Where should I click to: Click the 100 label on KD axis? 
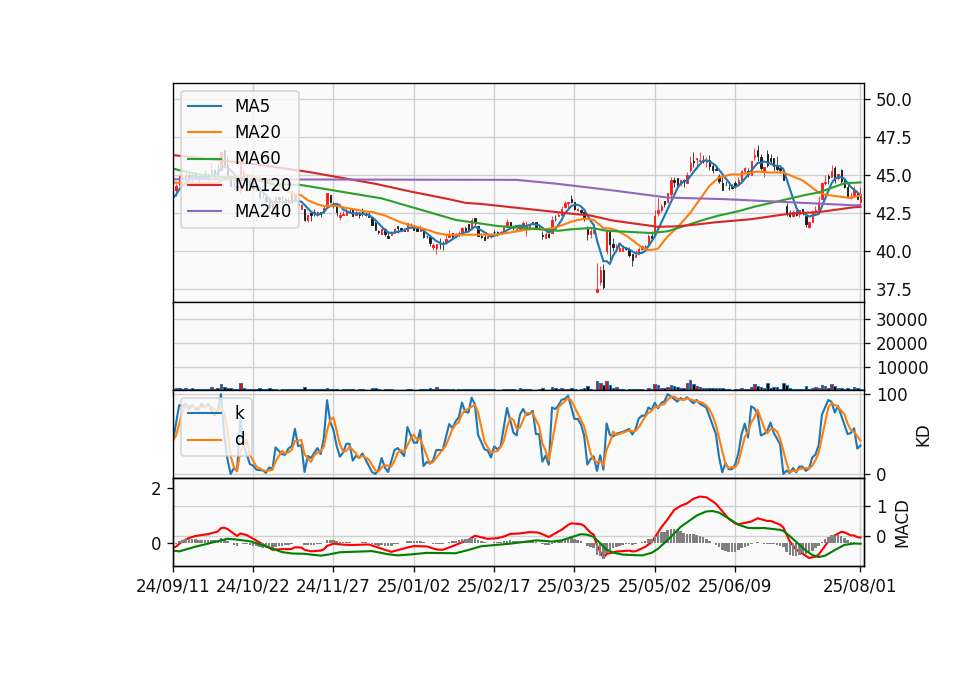tap(892, 395)
